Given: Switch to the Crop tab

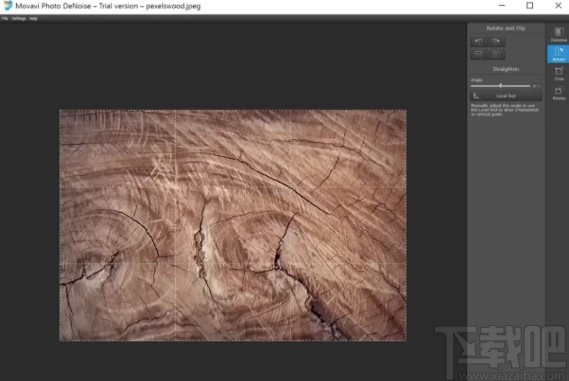Looking at the screenshot, I should 558,74.
